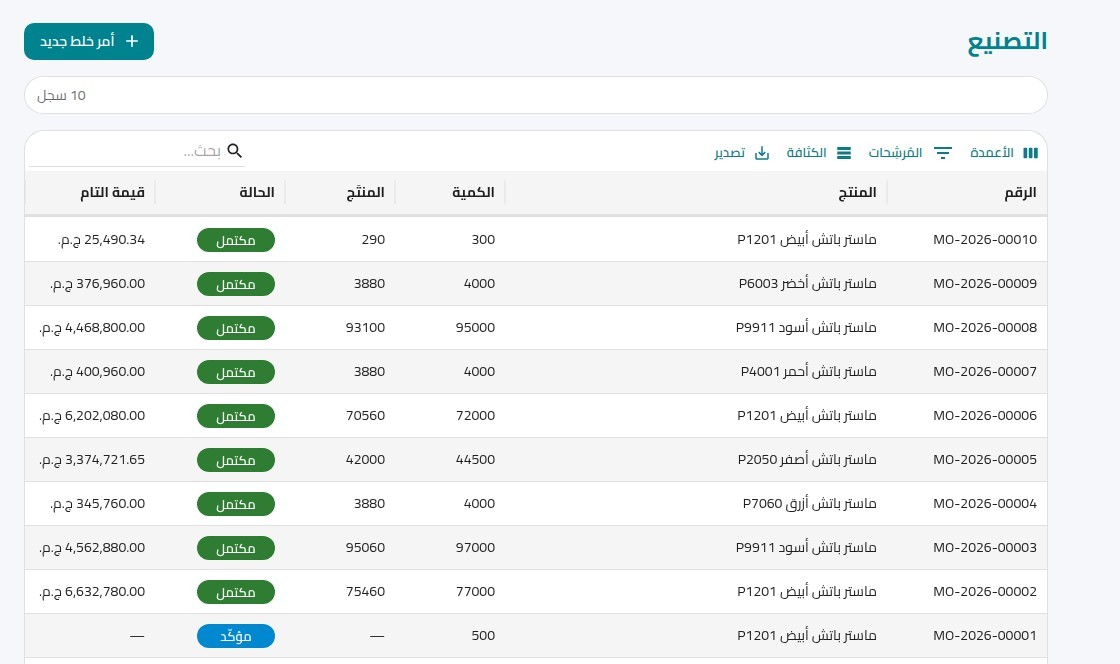The width and height of the screenshot is (1120, 664).
Task: Select order MO-2026-00007
Action: (985, 372)
